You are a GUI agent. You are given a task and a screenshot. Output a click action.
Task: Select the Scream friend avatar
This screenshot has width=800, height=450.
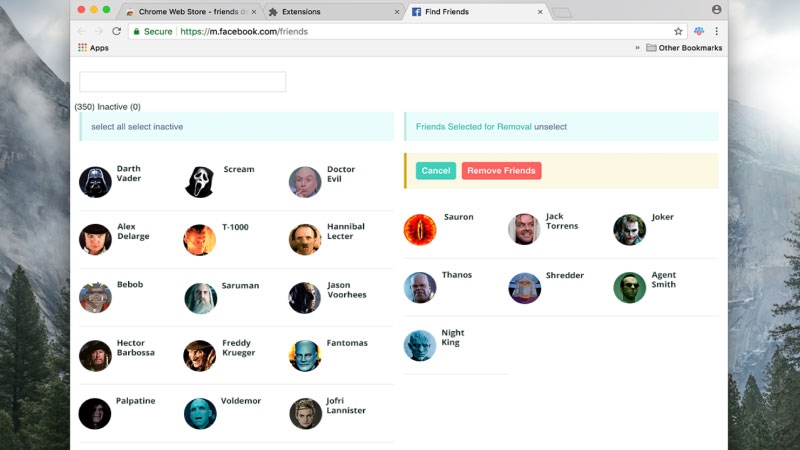tap(200, 182)
